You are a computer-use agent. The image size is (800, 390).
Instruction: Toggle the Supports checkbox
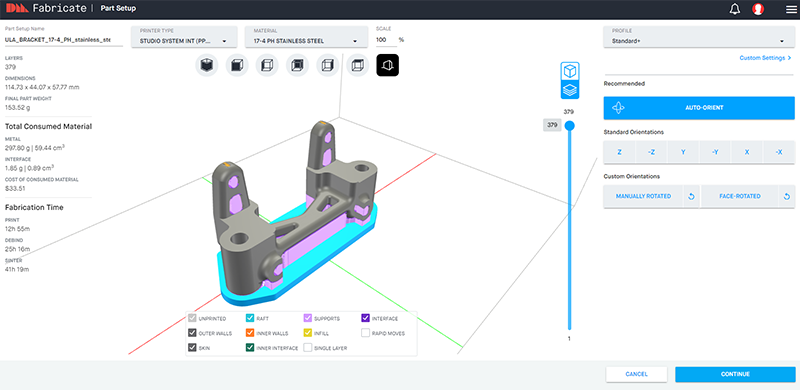(308, 319)
